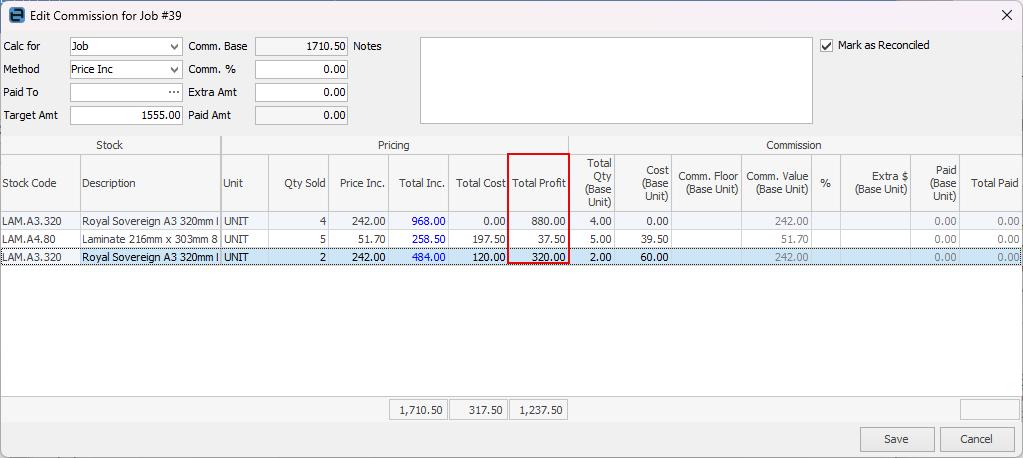Click the Commission group header
The image size is (1023, 458).
794,145
